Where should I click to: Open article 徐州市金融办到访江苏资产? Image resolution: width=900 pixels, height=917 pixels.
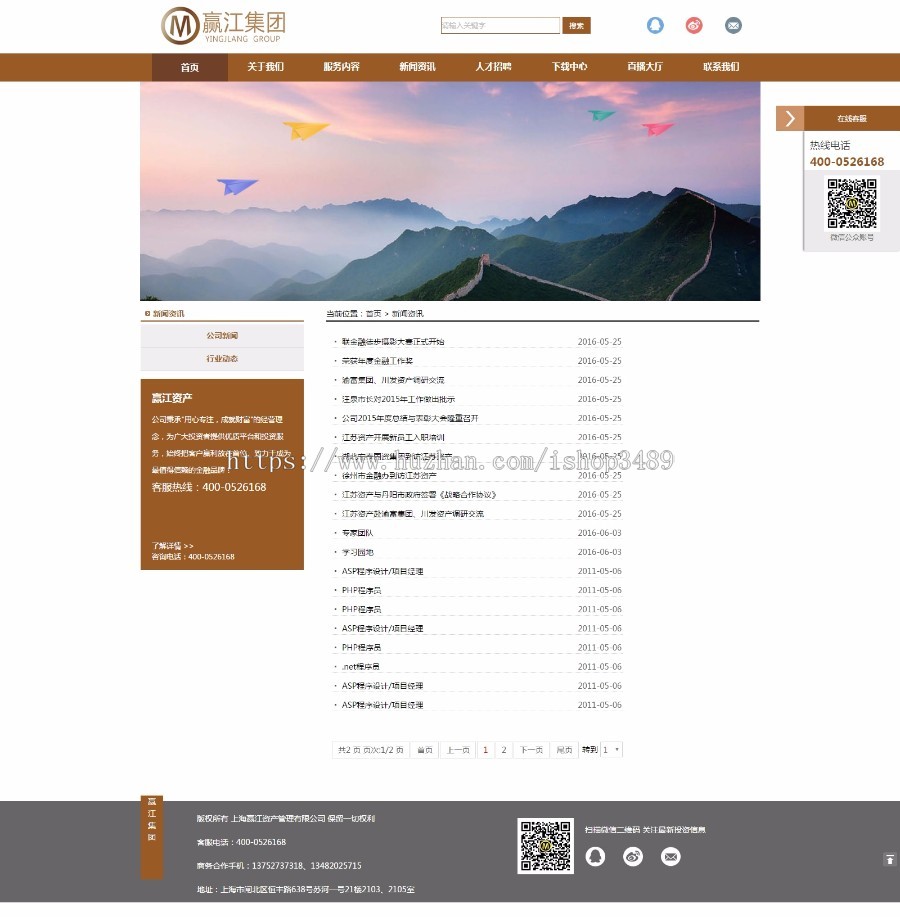(x=389, y=476)
